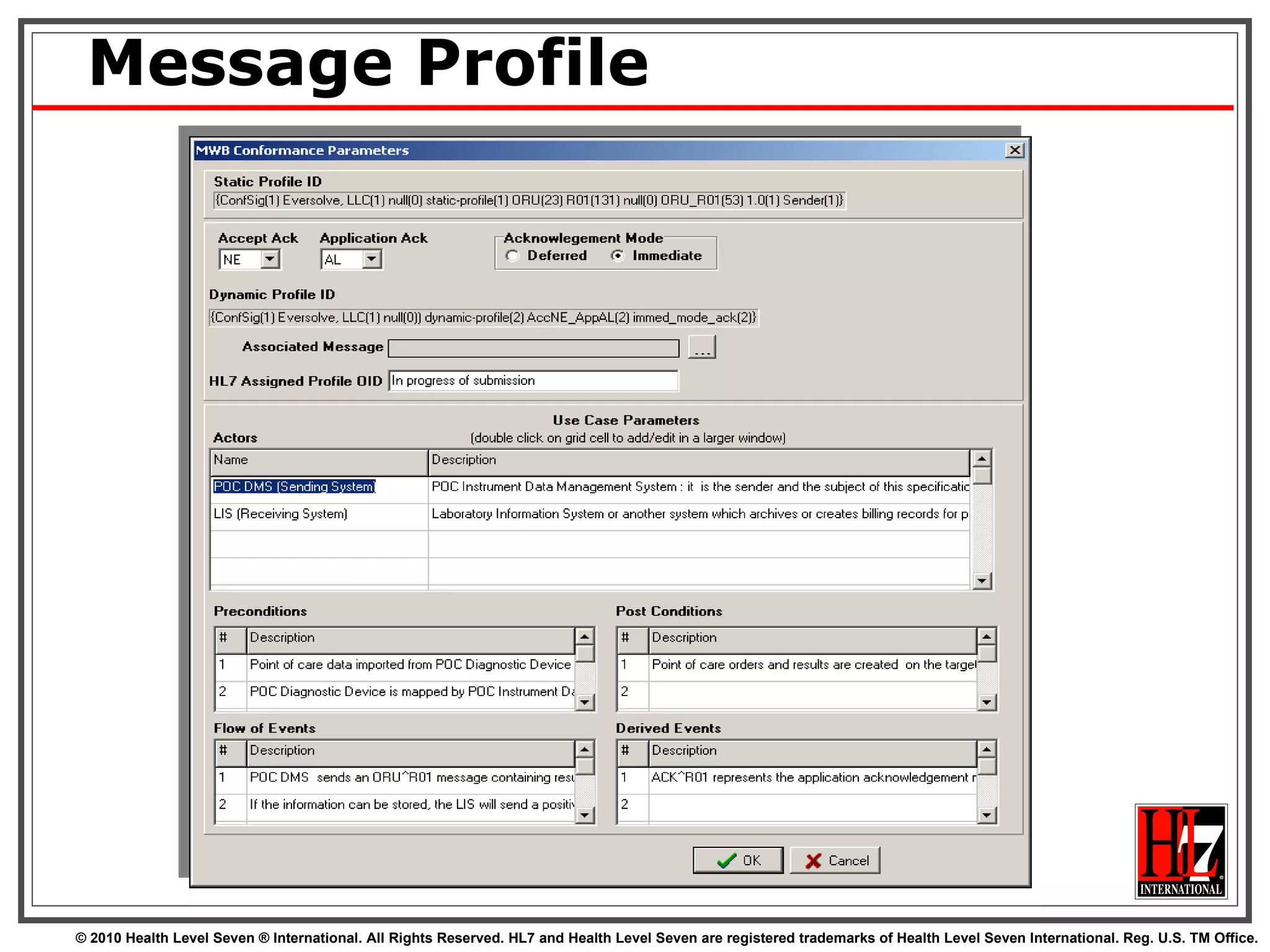Viewport: 1270px width, 952px height.
Task: Click the Post Conditions Description column header
Action: pyautogui.click(x=813, y=640)
